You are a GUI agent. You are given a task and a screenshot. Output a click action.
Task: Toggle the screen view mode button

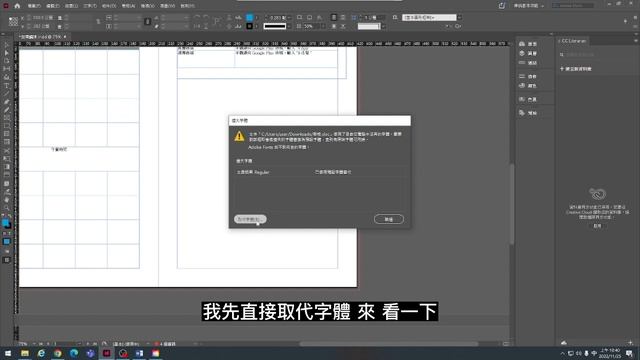[7, 260]
